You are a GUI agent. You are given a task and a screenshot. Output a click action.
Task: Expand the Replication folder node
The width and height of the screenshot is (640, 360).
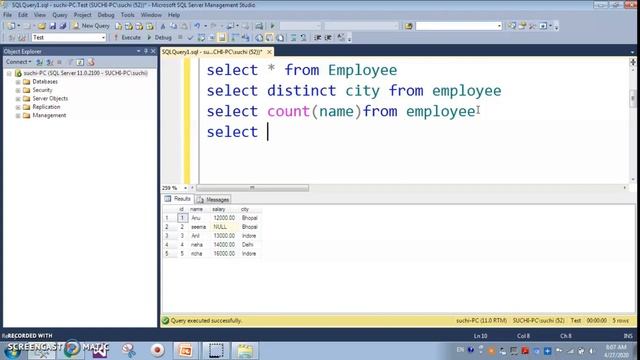tap(18, 107)
